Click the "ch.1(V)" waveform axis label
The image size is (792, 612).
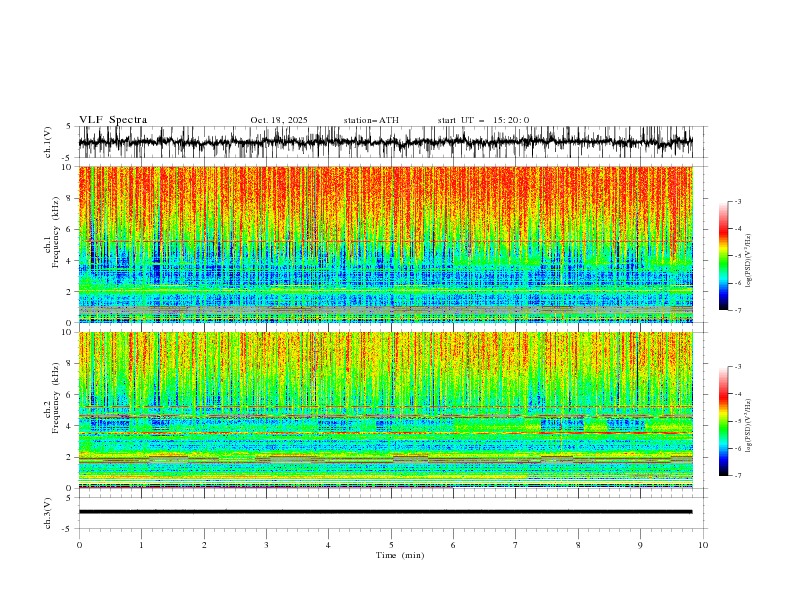[x=48, y=142]
